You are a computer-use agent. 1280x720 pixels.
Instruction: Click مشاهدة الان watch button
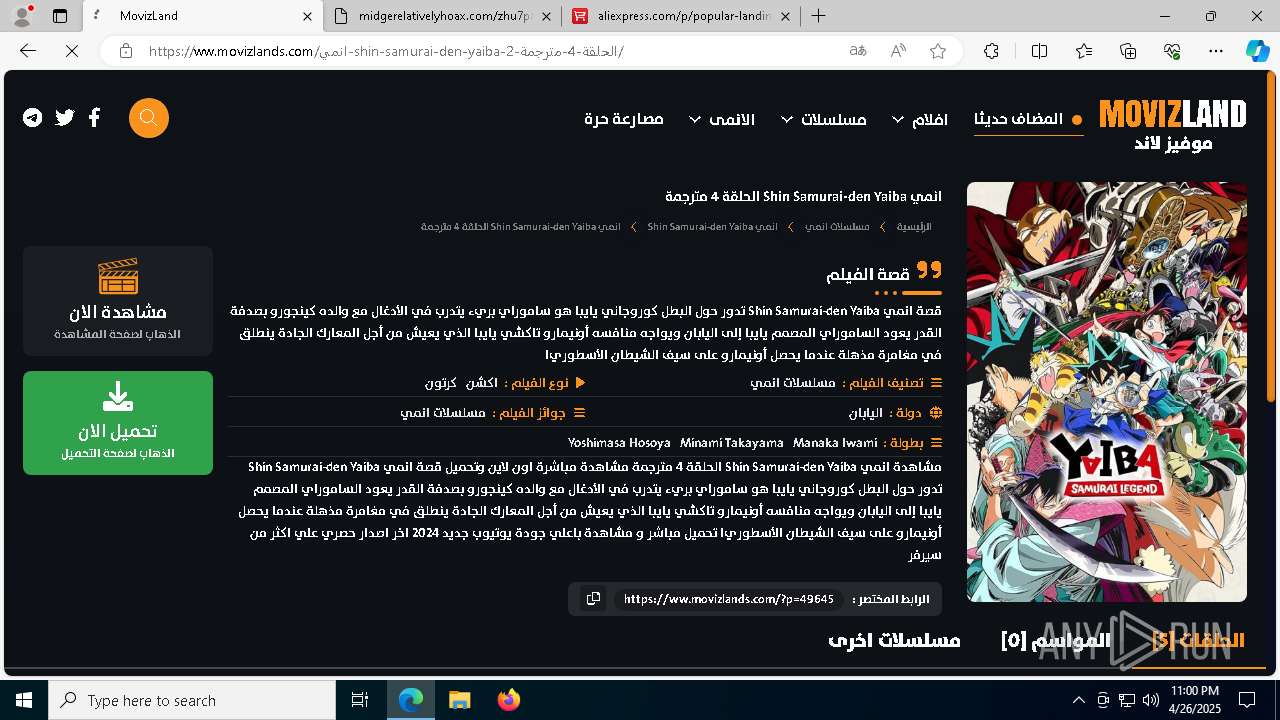[x=118, y=301]
